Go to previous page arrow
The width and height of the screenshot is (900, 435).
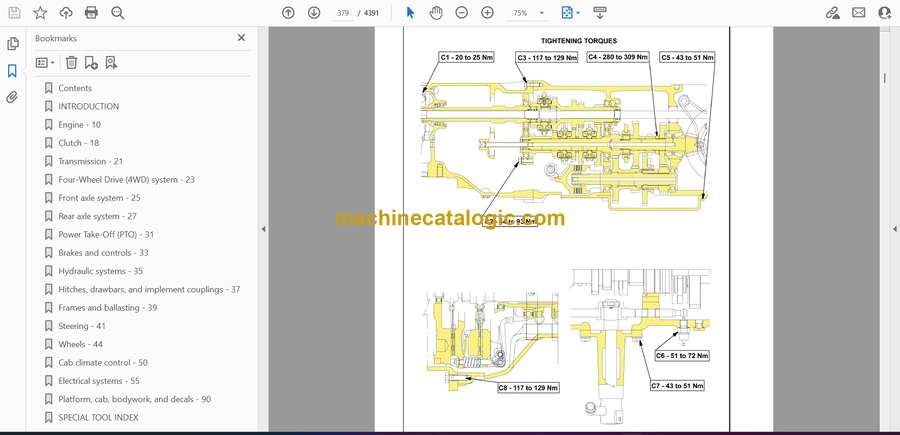point(288,13)
